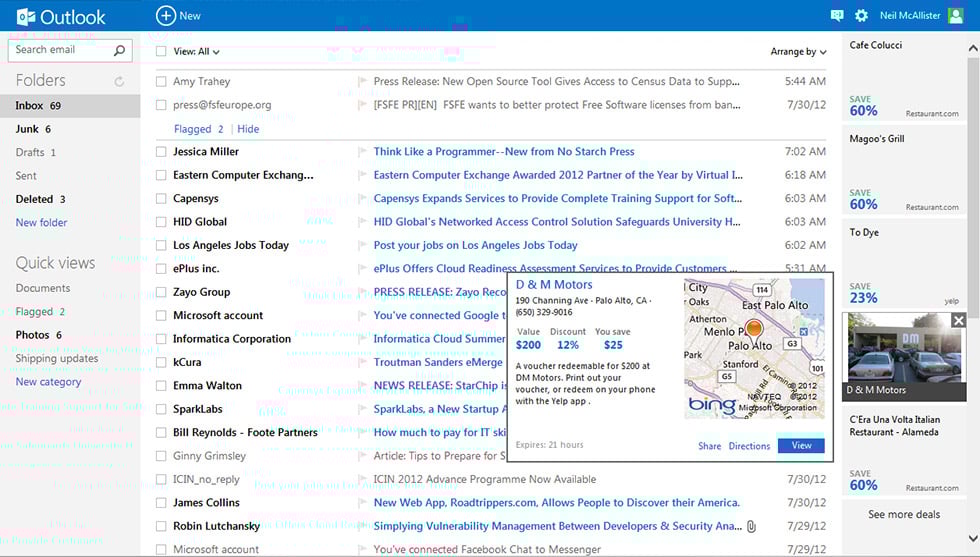The width and height of the screenshot is (980, 557).
Task: Open the messaging chat icon in header
Action: point(837,16)
